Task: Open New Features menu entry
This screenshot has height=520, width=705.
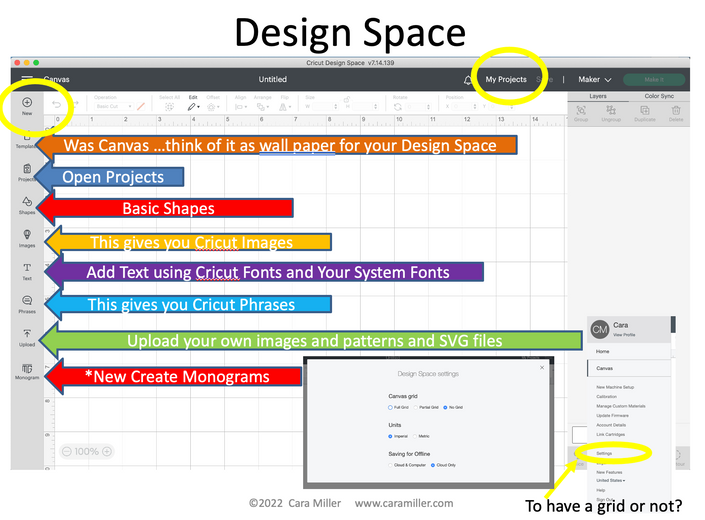Action: (x=609, y=472)
